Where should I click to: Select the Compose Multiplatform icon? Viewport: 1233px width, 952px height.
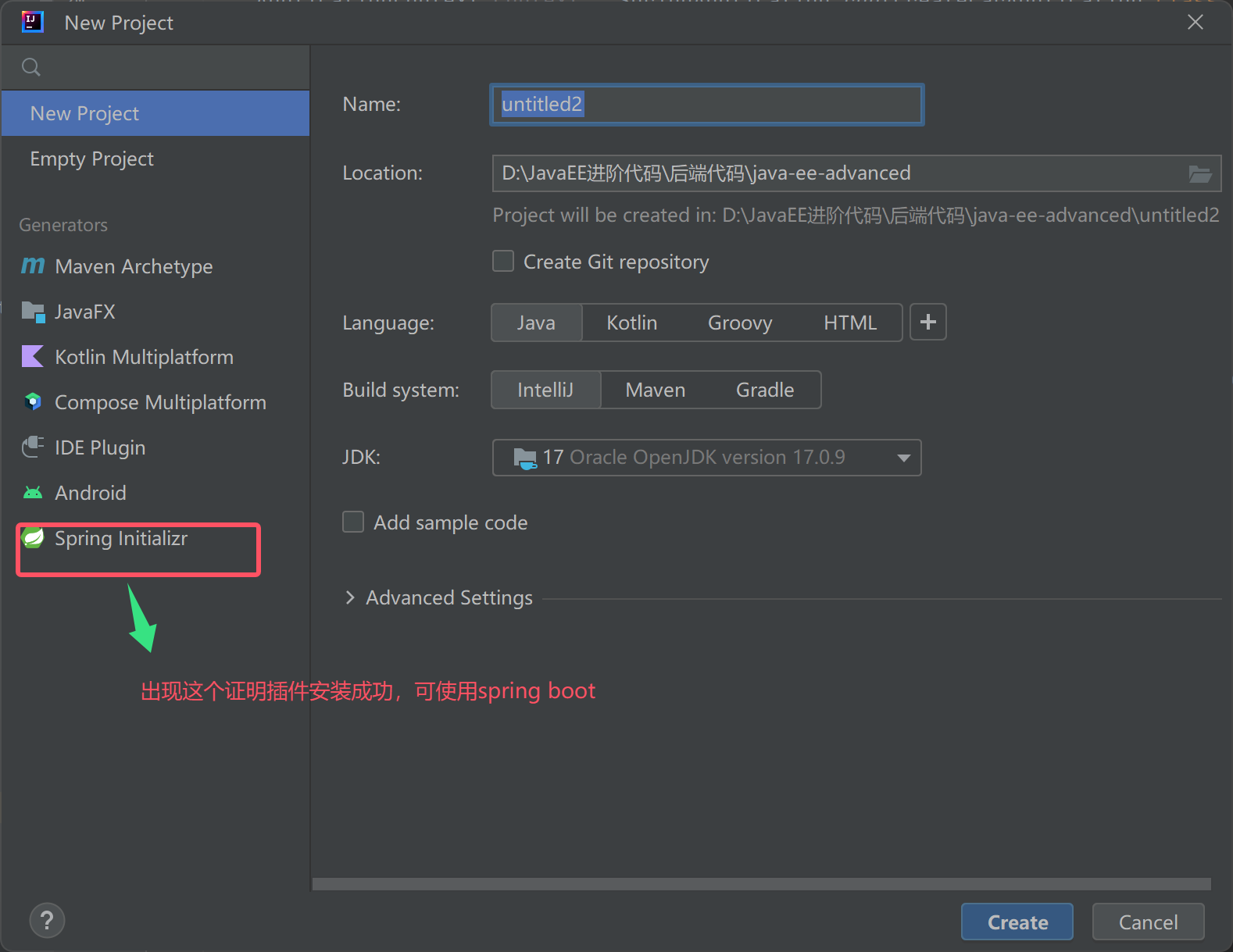click(x=33, y=402)
